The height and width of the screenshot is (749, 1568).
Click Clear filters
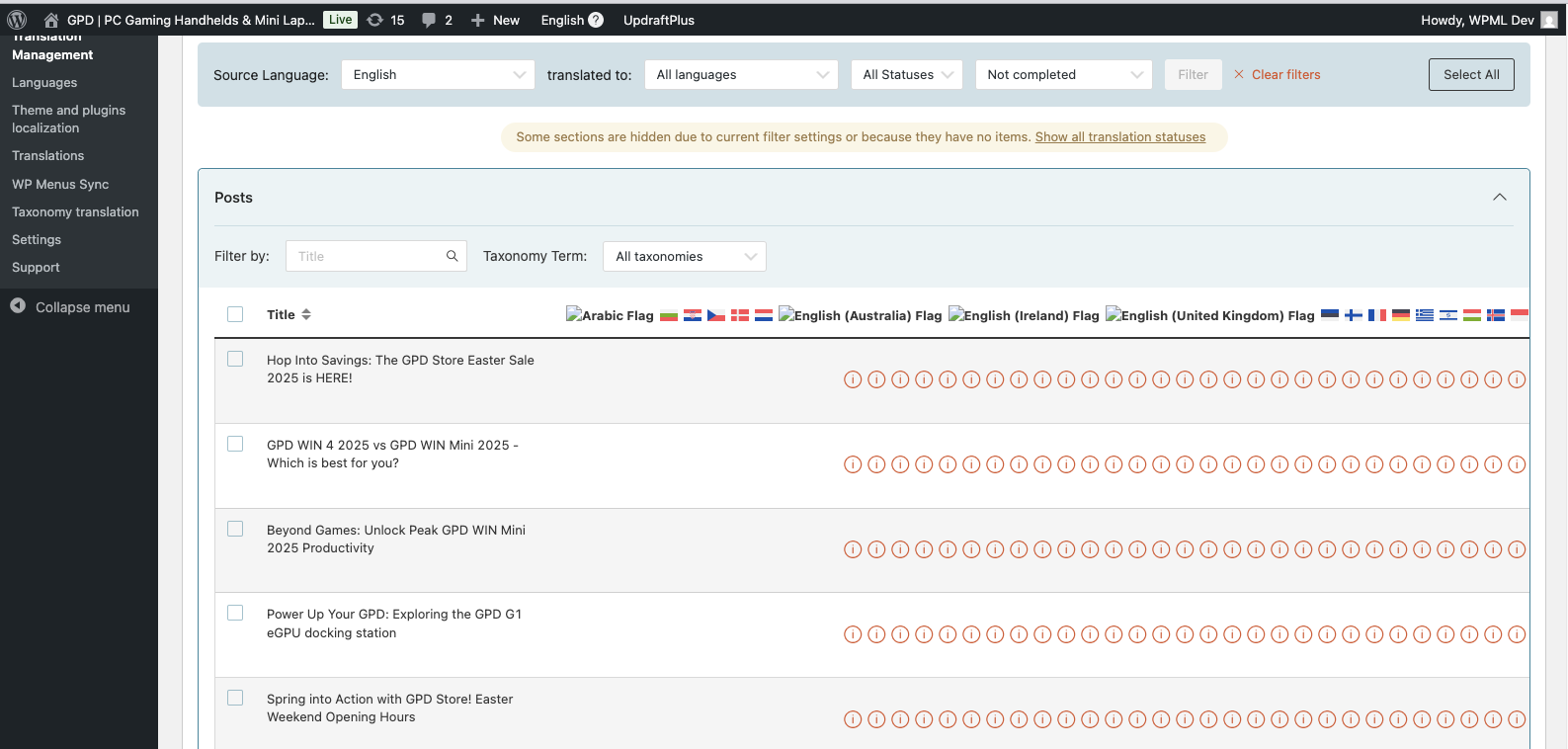pos(1277,75)
